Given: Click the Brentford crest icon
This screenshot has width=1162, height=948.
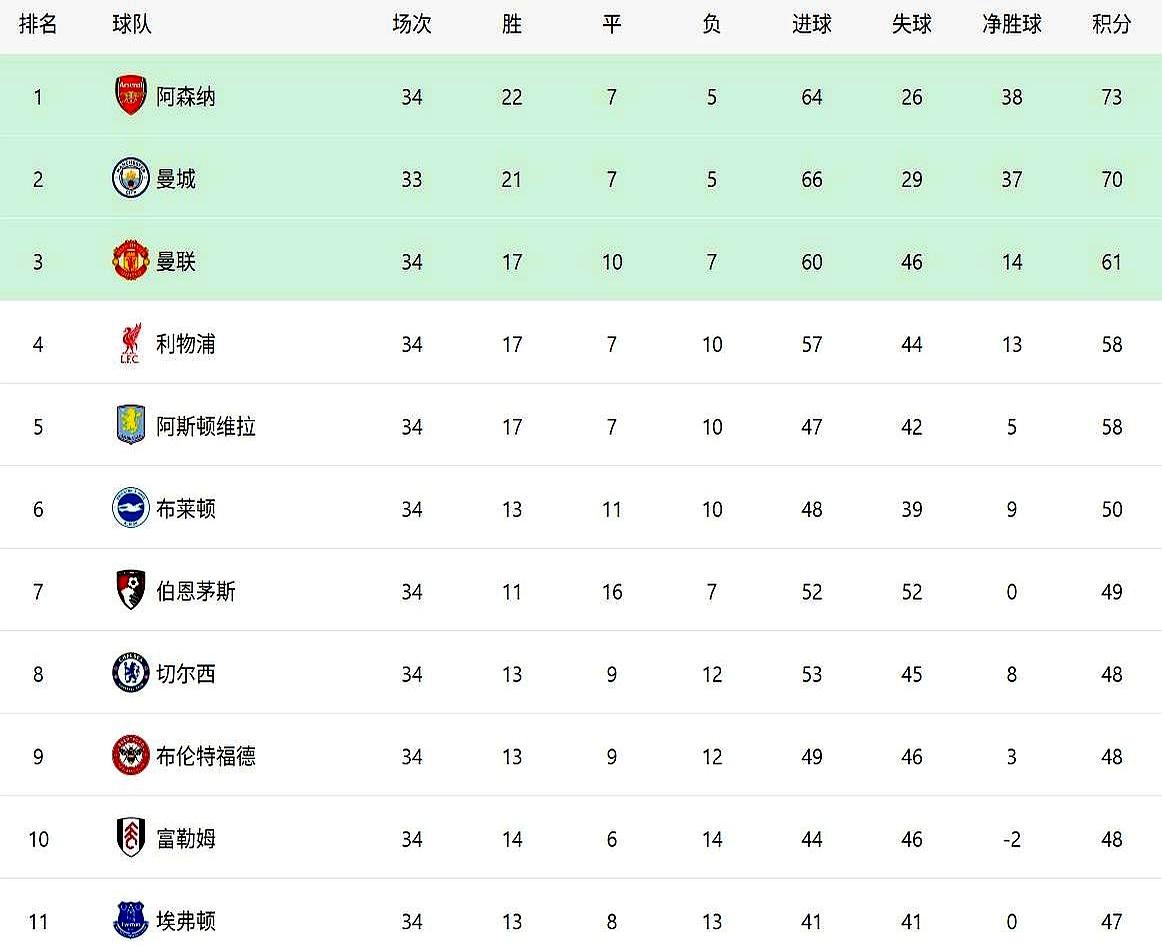Looking at the screenshot, I should point(131,755).
